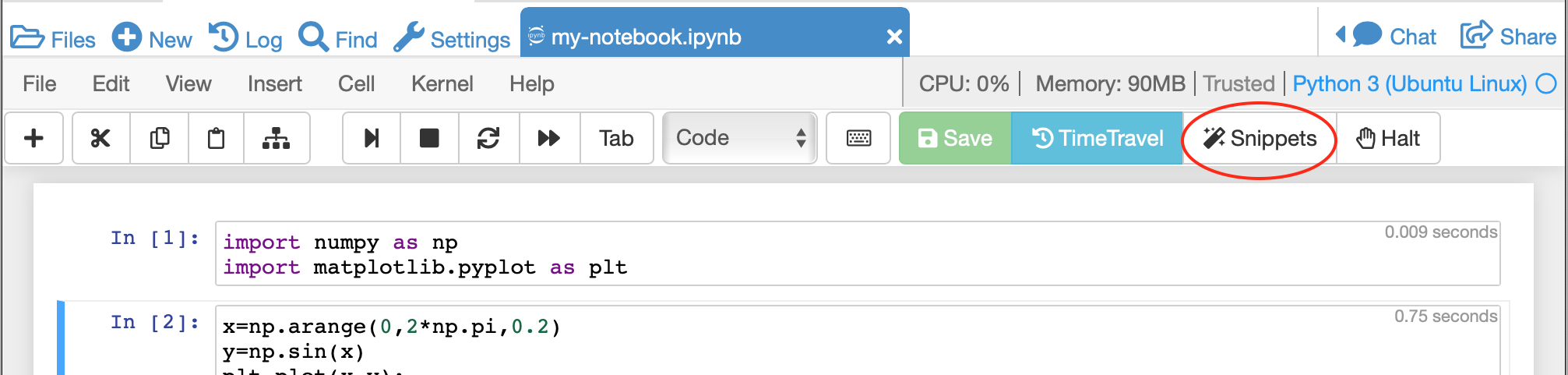Screen dimensions: 1568x375
Task: Run the current cell and advance
Action: pos(372,139)
